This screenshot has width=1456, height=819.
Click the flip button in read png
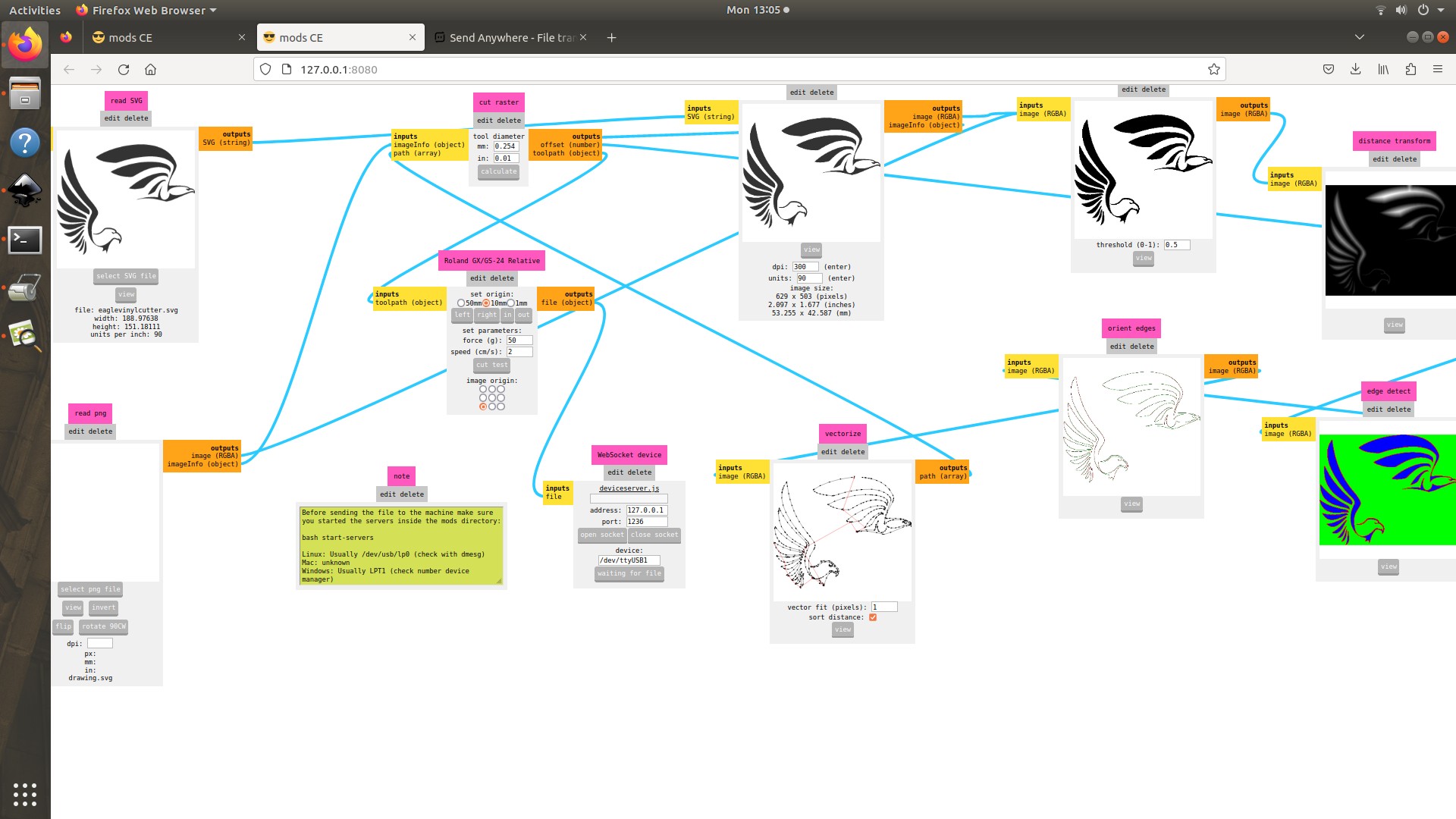63,626
